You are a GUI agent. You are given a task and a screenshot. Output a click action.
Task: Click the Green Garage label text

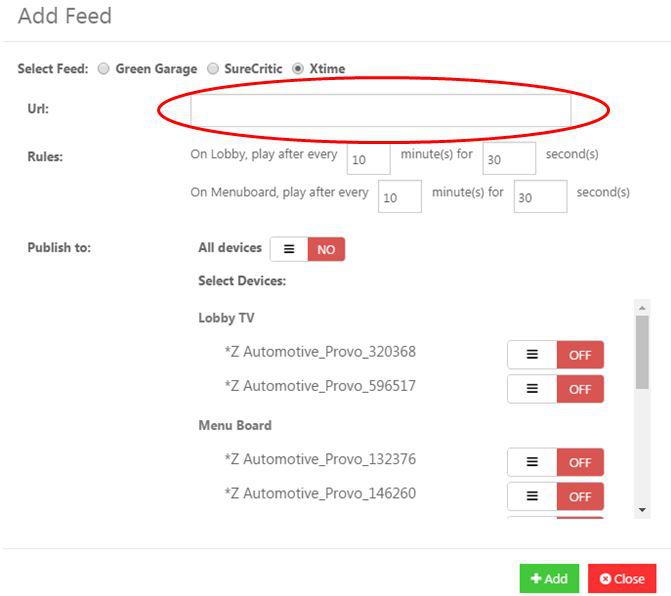click(156, 69)
